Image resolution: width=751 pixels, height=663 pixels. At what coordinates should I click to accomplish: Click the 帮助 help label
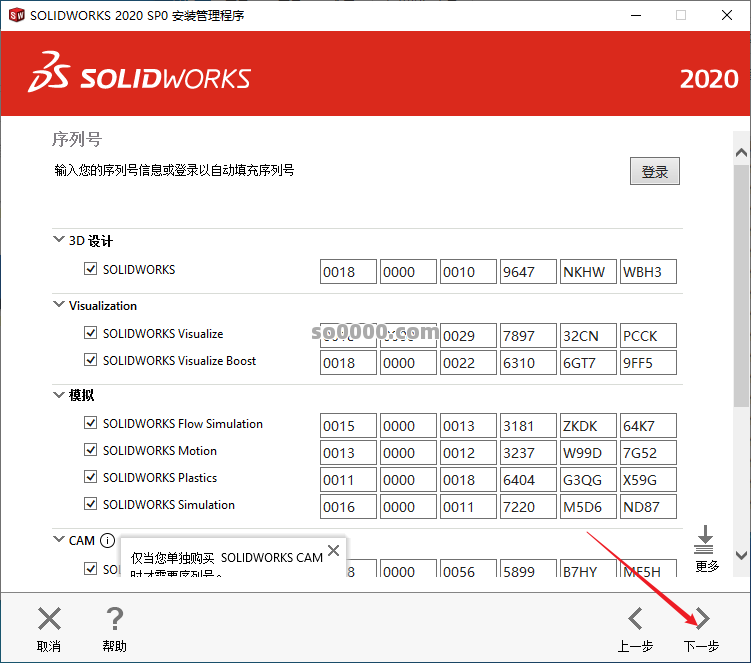(114, 646)
